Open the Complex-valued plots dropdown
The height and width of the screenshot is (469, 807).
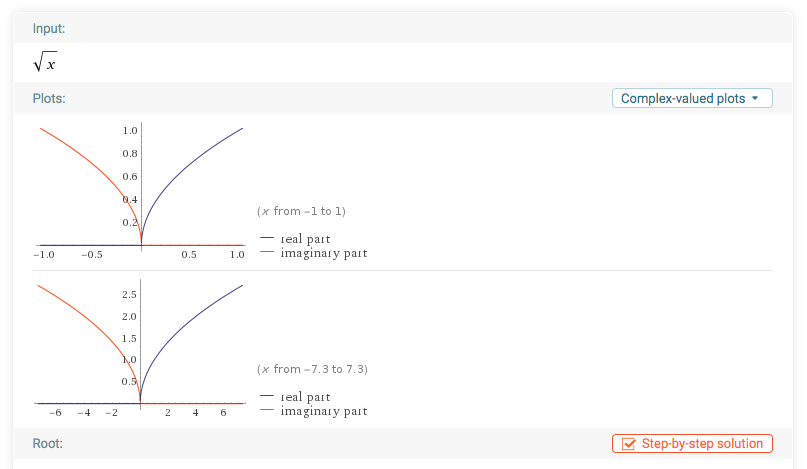(x=683, y=99)
